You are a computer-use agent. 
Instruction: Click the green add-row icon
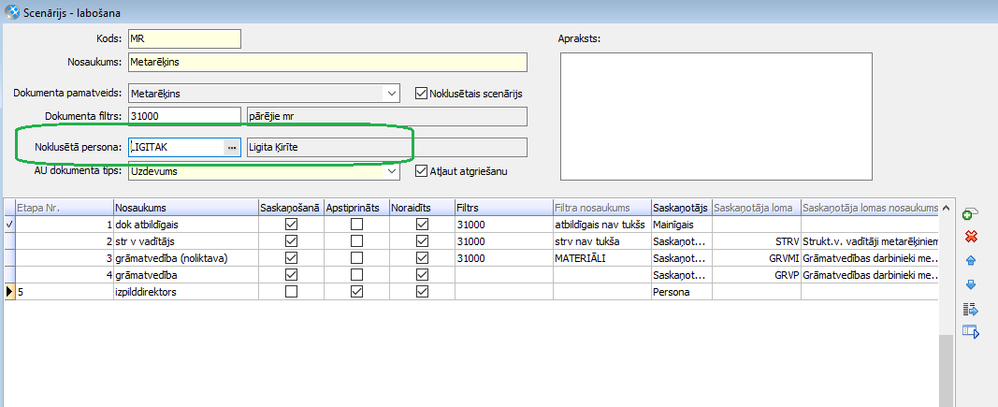[969, 214]
